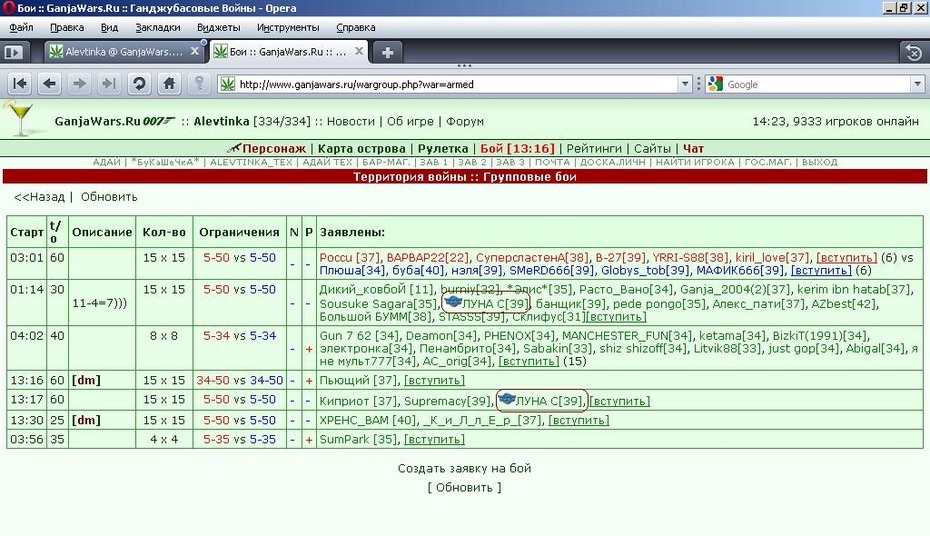Open the Инструменты menu
Viewport: 930px width, 536px height.
pyautogui.click(x=288, y=27)
